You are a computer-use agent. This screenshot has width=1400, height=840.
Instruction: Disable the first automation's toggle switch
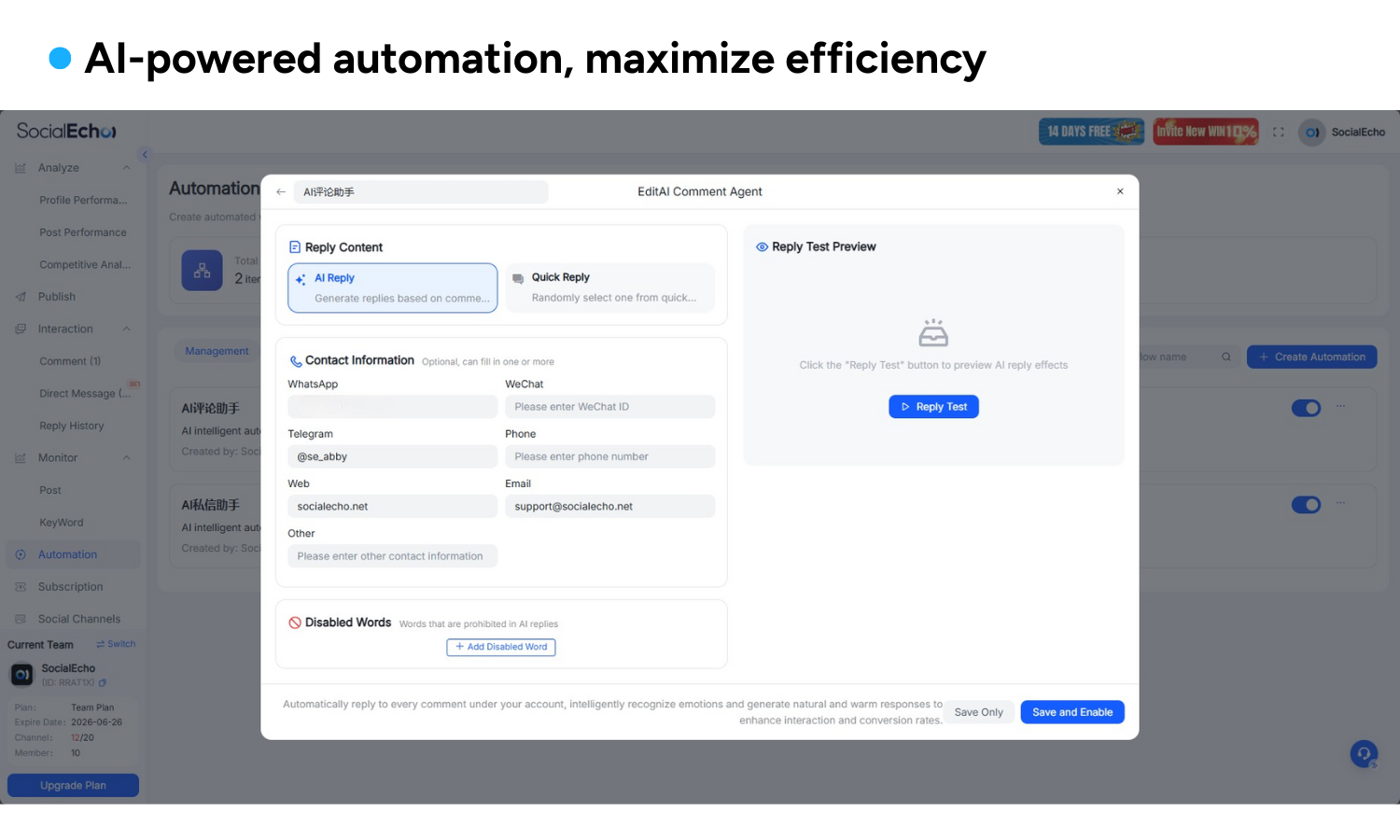(1306, 408)
